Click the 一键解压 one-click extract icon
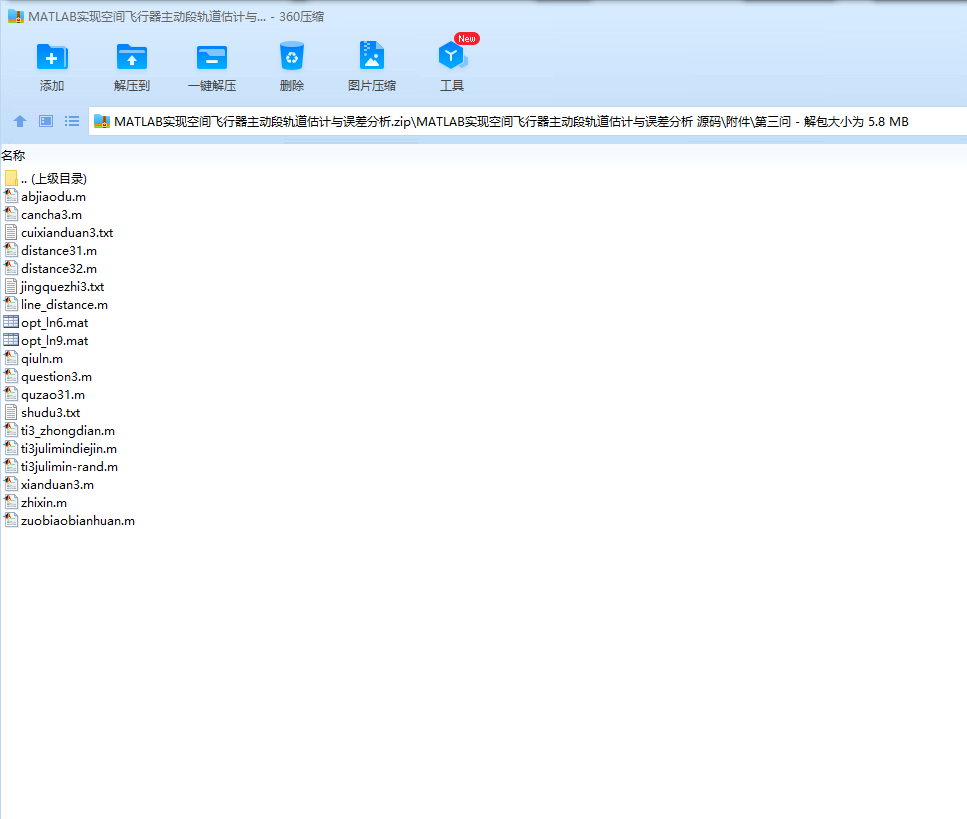 click(212, 57)
